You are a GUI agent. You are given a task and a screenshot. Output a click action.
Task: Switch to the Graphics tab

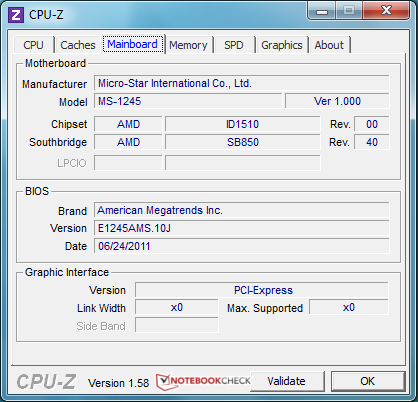(282, 45)
